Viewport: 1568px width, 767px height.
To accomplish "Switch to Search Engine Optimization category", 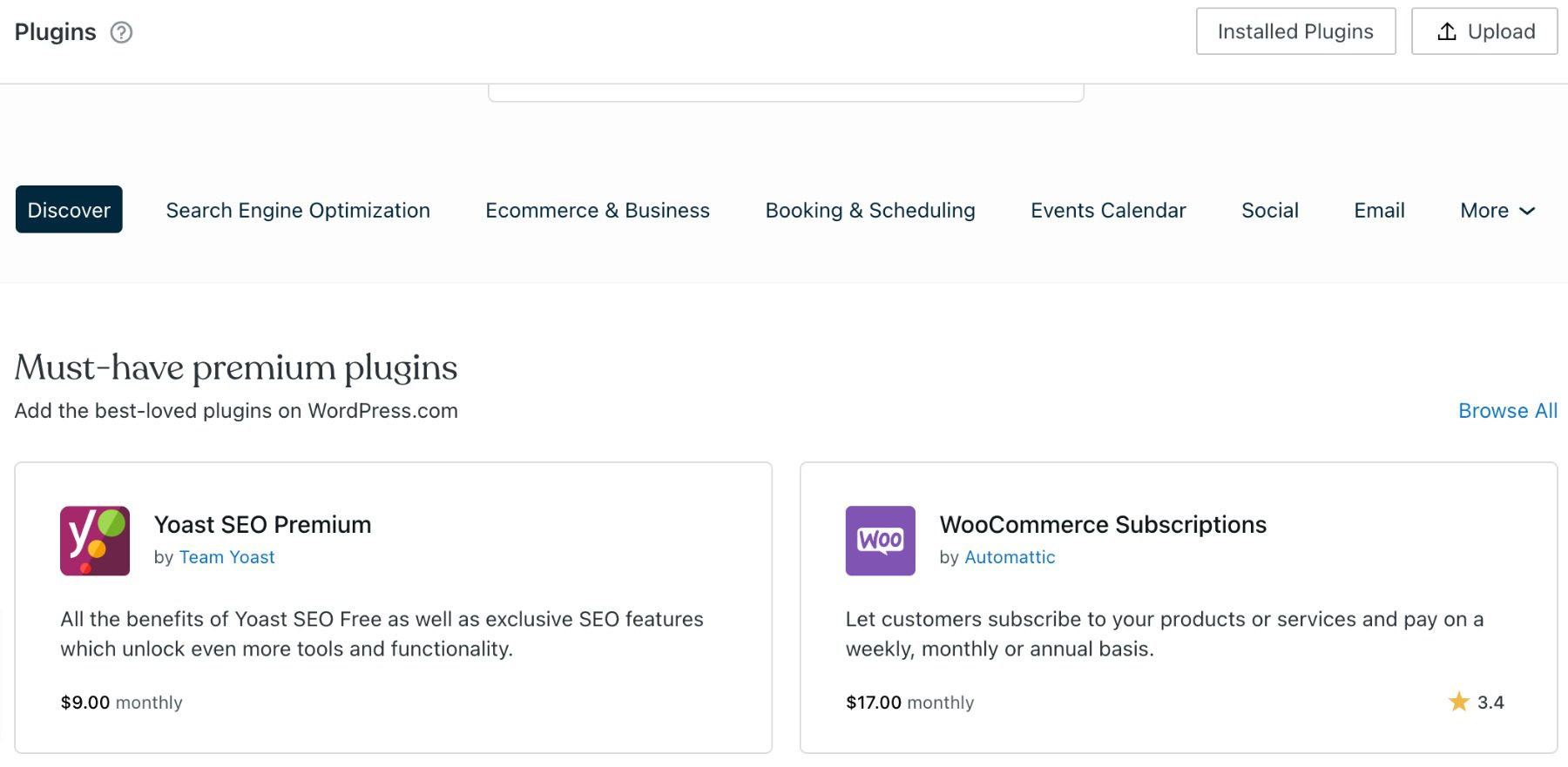I will 298,211.
